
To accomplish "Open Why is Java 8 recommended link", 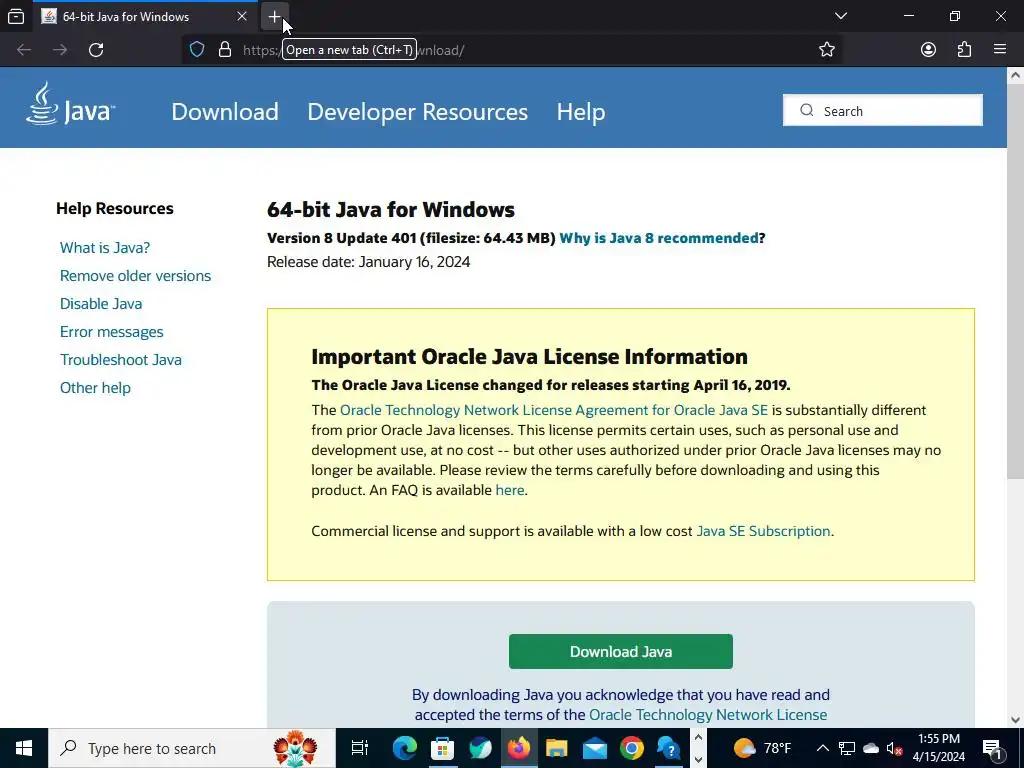I will click(x=659, y=238).
